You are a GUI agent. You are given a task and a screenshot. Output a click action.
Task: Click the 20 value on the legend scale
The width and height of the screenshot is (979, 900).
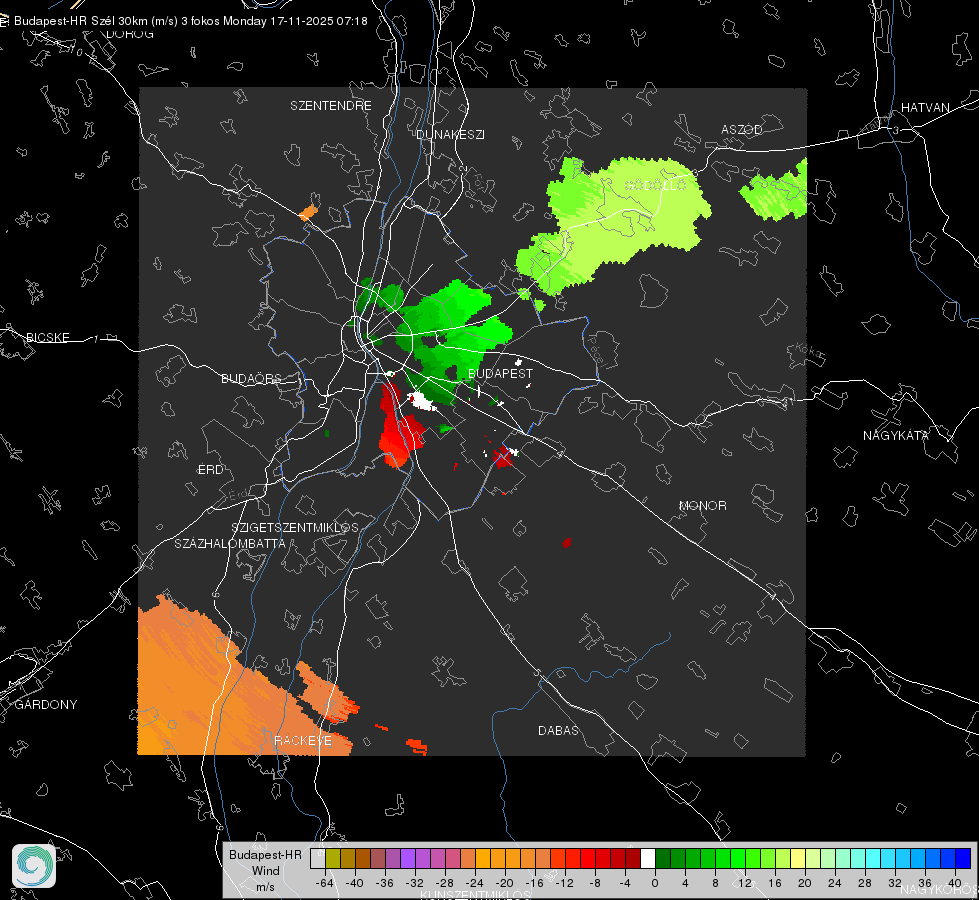point(804,883)
